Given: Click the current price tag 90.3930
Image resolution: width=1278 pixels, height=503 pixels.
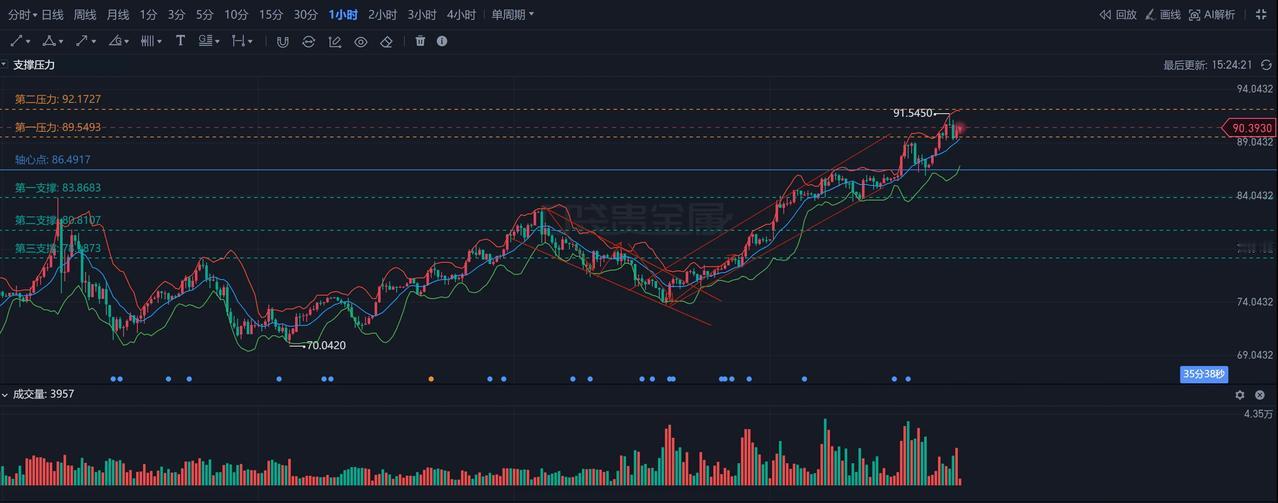Looking at the screenshot, I should (x=1250, y=128).
